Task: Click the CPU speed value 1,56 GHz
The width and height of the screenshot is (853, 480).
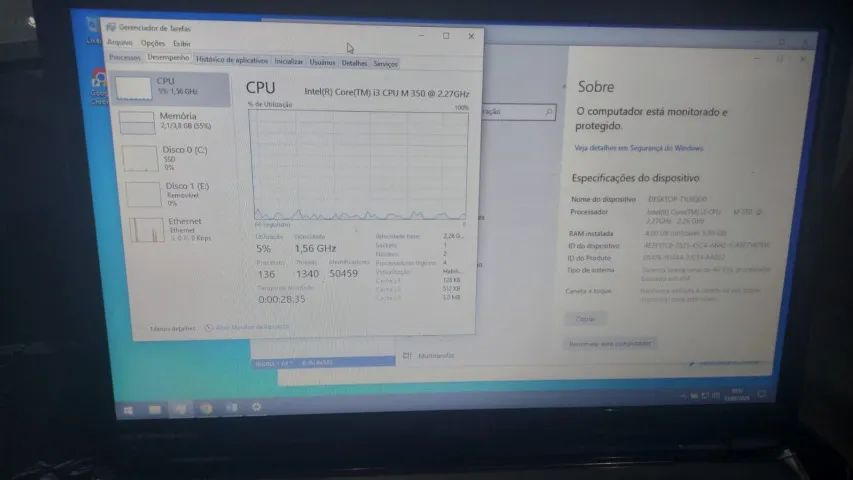Action: click(315, 248)
